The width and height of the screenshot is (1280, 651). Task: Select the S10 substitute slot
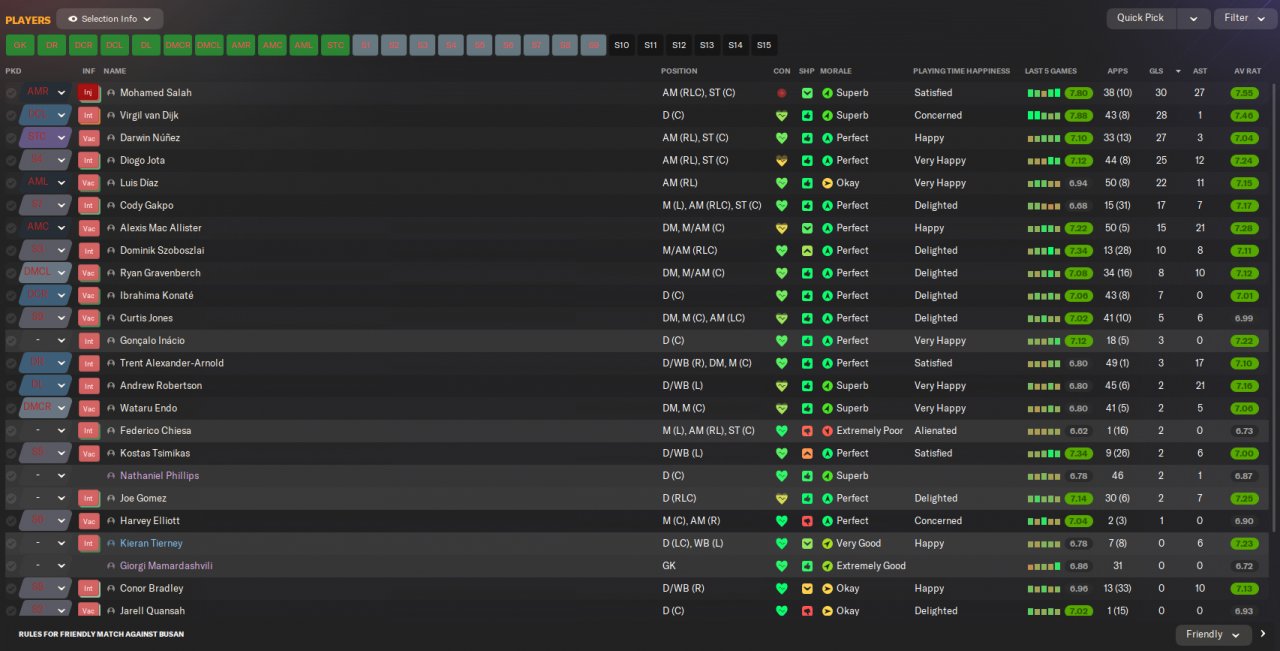(x=622, y=45)
